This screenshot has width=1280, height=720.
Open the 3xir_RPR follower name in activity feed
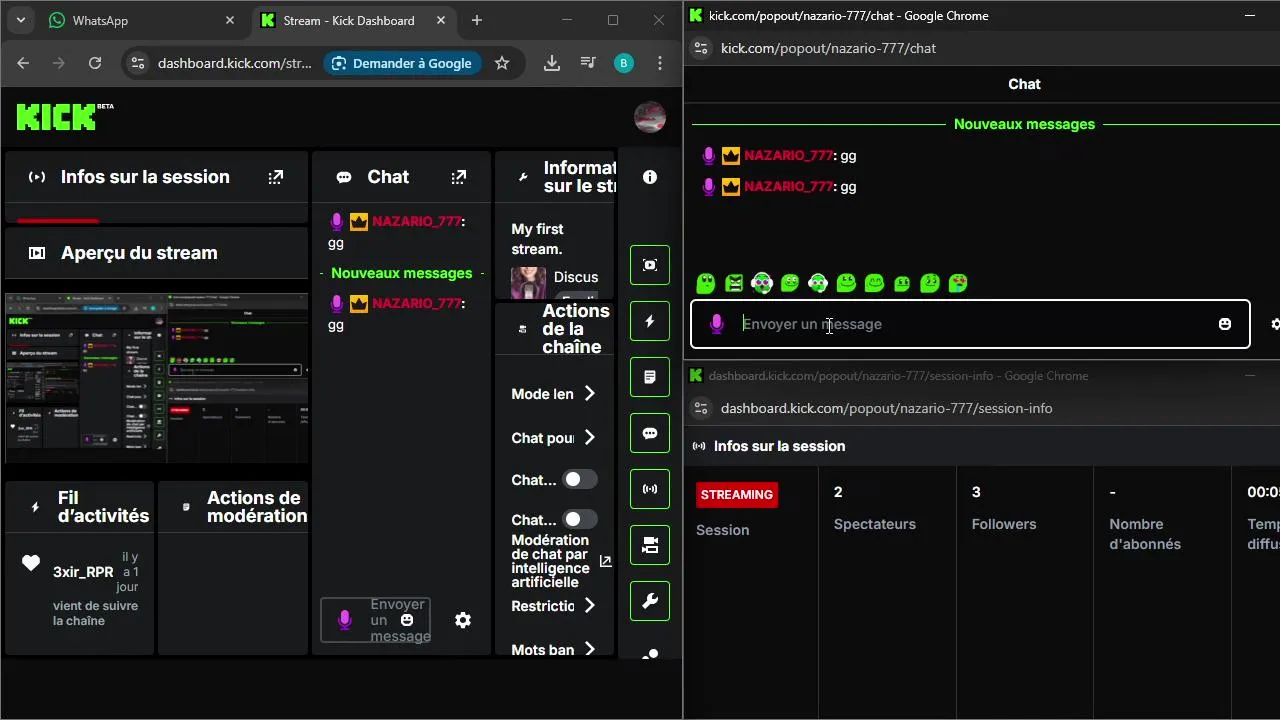pyautogui.click(x=83, y=572)
